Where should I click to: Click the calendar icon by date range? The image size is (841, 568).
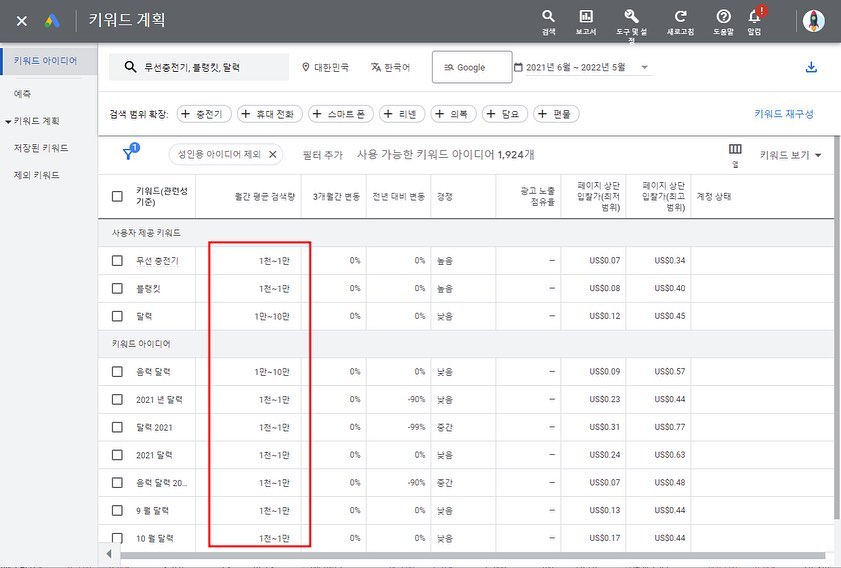tap(518, 67)
